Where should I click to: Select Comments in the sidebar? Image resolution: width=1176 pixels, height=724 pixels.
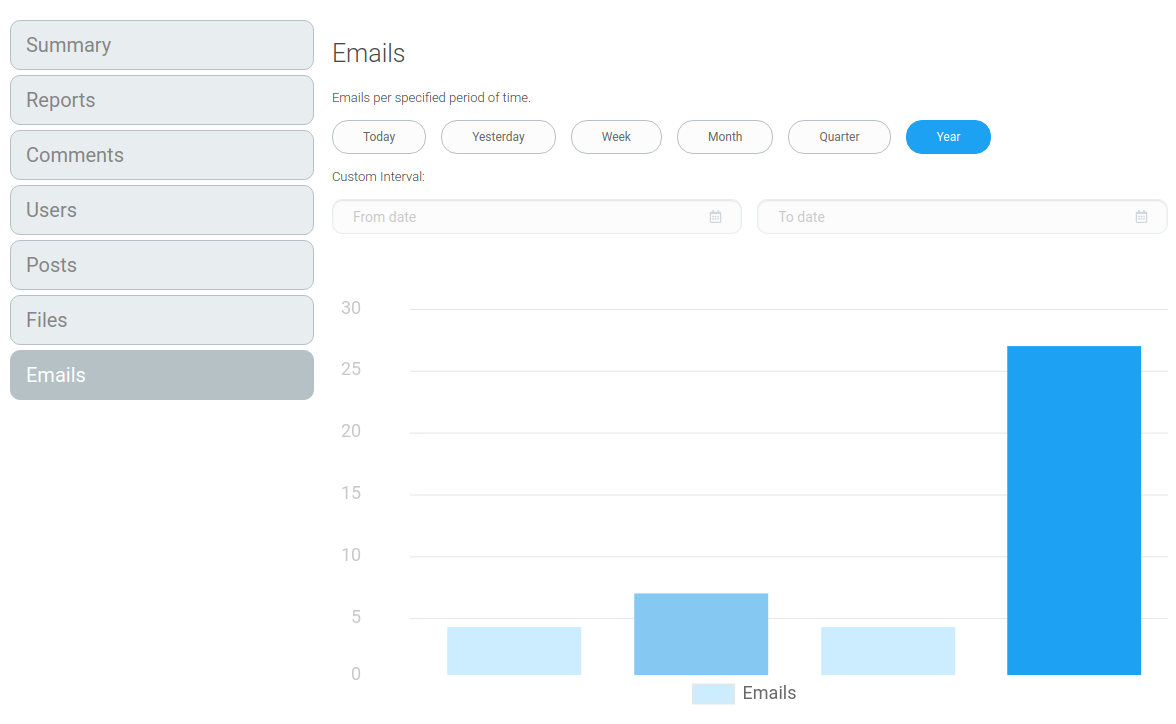tap(162, 155)
